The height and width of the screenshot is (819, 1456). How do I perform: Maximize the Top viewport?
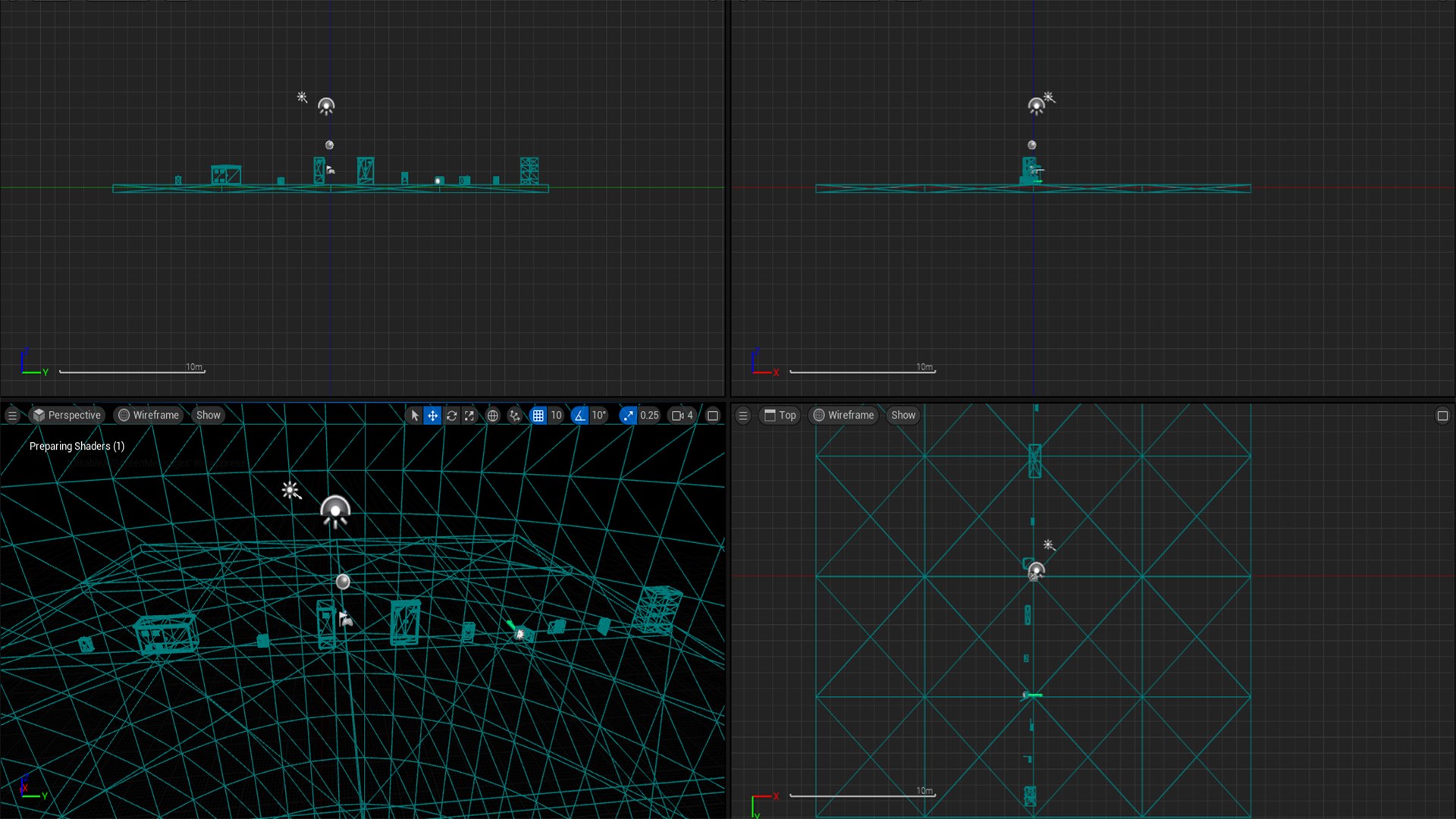1442,416
